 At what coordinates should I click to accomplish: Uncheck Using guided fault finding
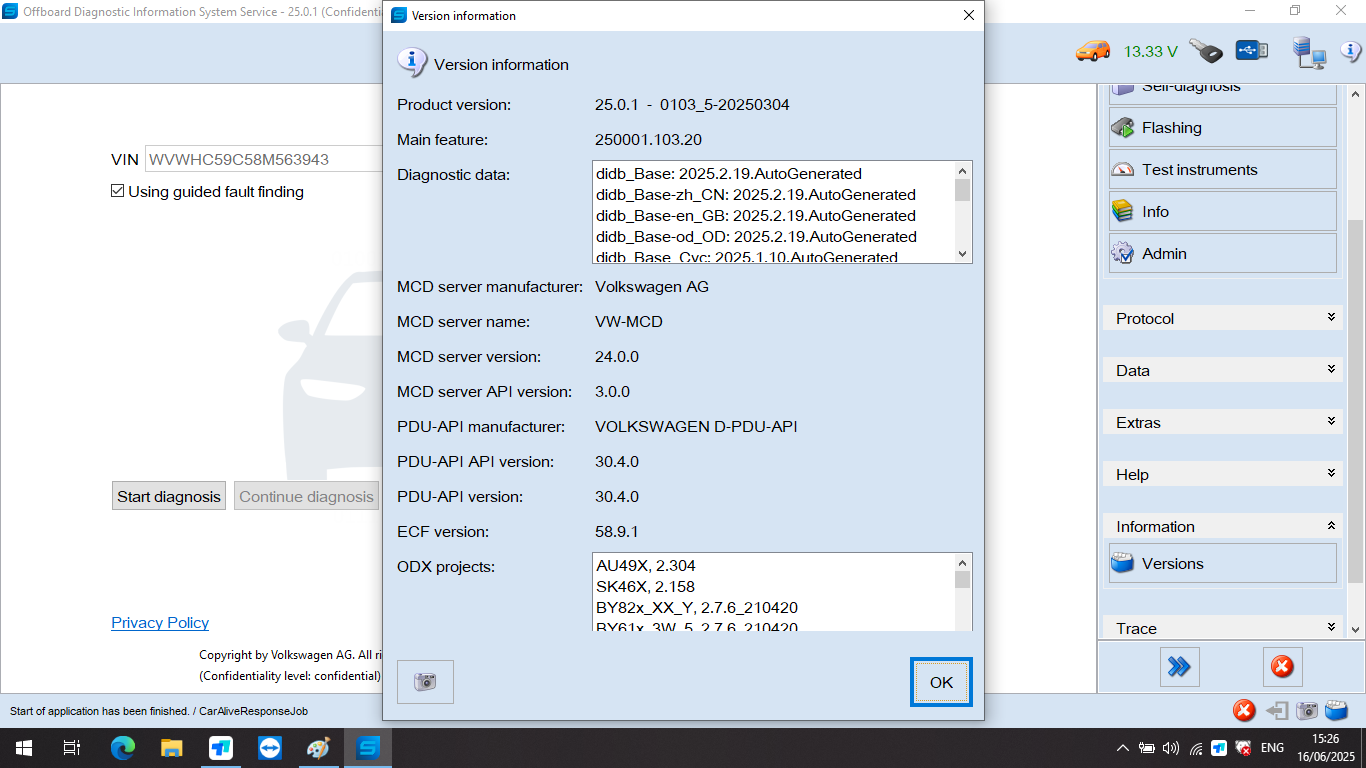click(x=118, y=191)
